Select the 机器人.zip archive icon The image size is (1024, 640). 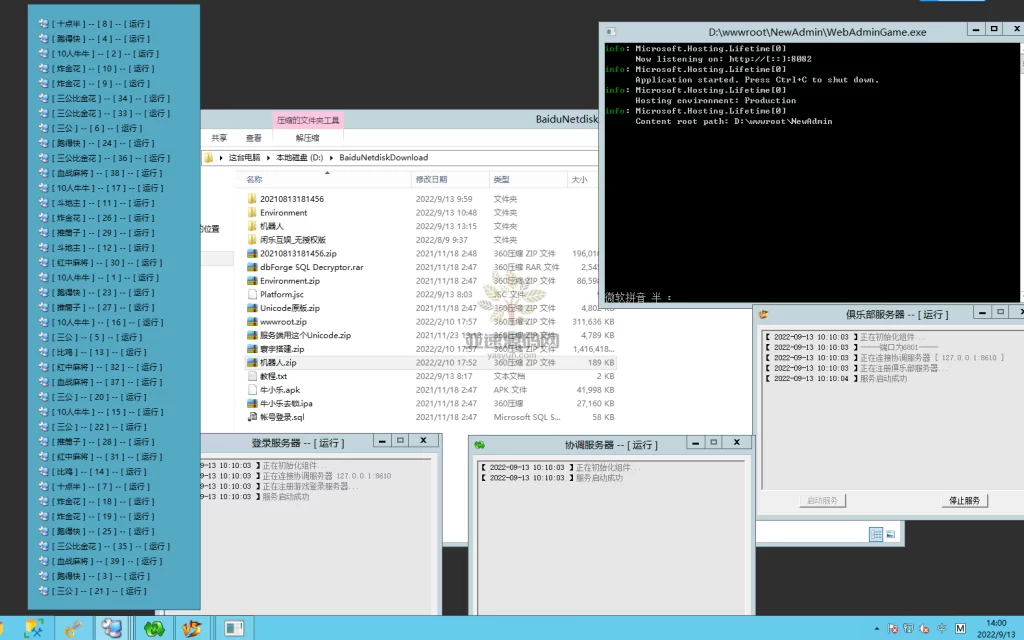pyautogui.click(x=253, y=363)
